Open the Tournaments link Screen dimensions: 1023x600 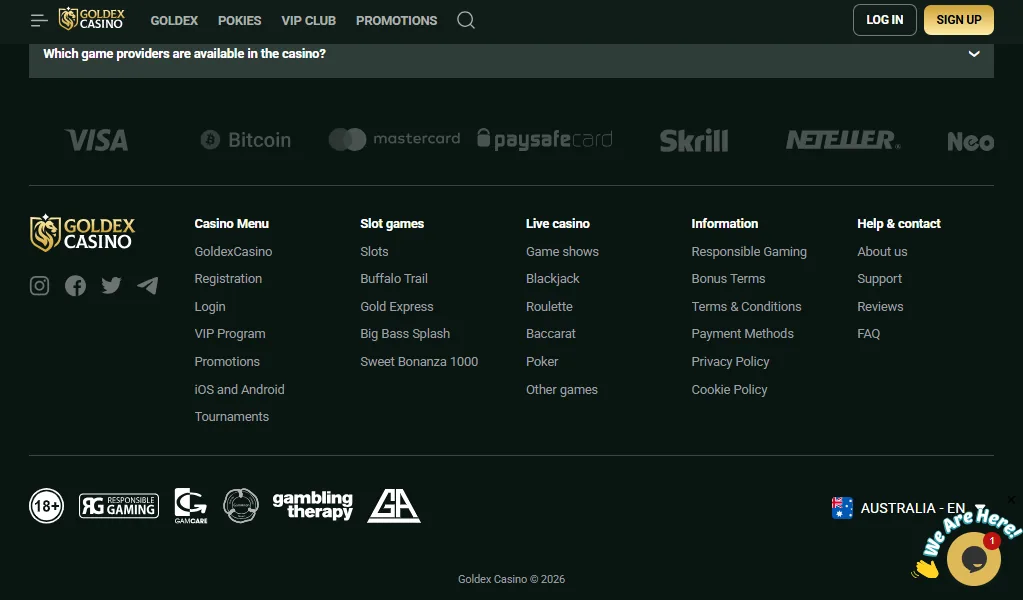coord(232,417)
